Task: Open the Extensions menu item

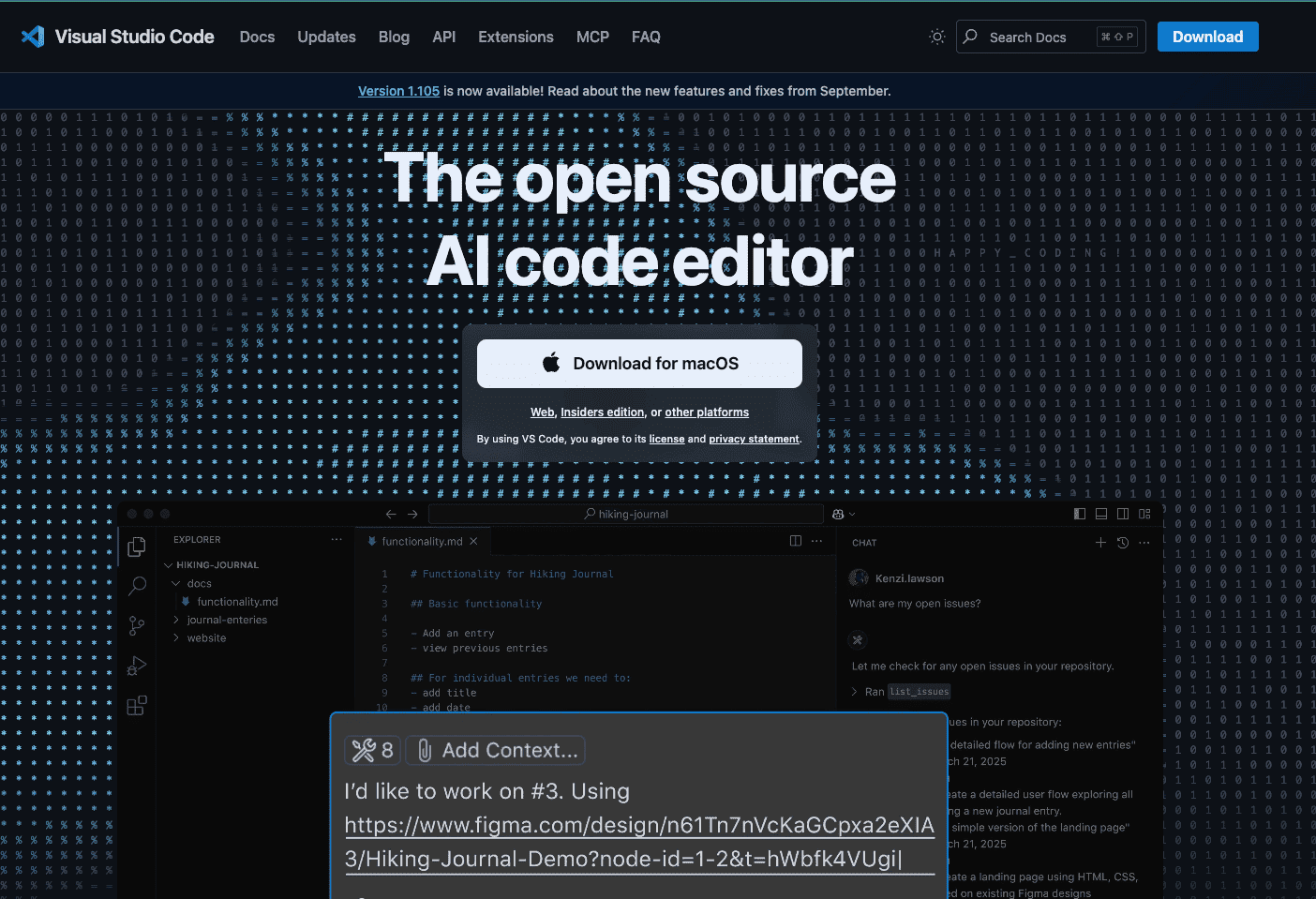Action: [516, 37]
